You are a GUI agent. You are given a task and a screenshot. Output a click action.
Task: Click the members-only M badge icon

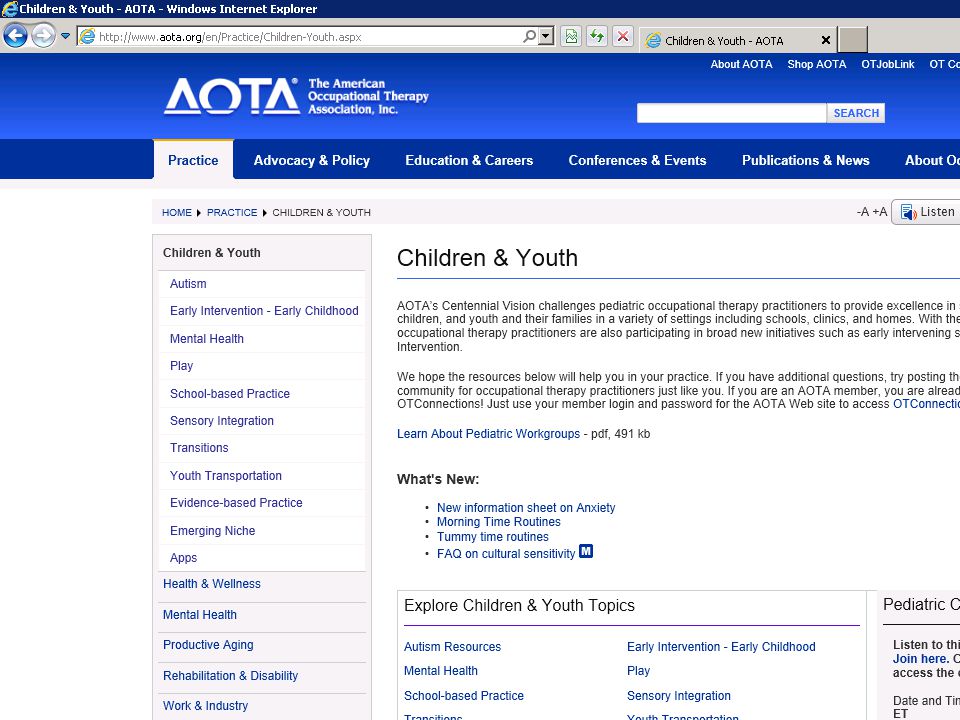click(x=586, y=551)
